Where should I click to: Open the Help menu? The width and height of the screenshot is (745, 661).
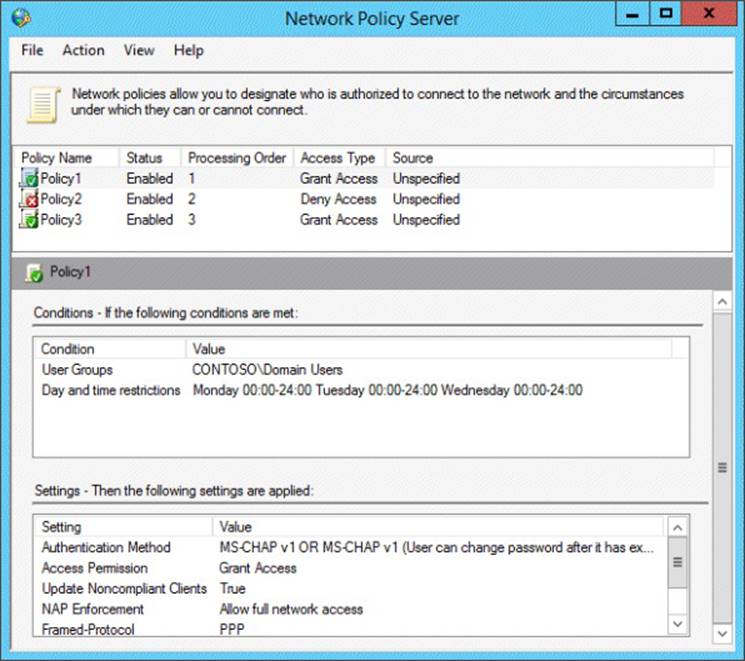pos(188,50)
